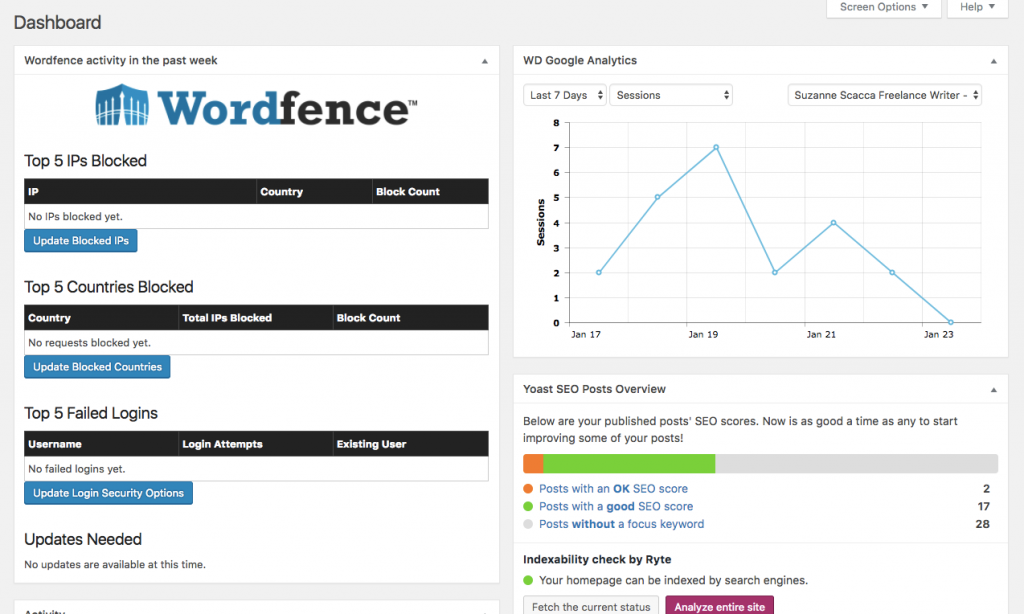Click Update Login Security Options button
This screenshot has height=614, width=1024.
click(x=108, y=493)
